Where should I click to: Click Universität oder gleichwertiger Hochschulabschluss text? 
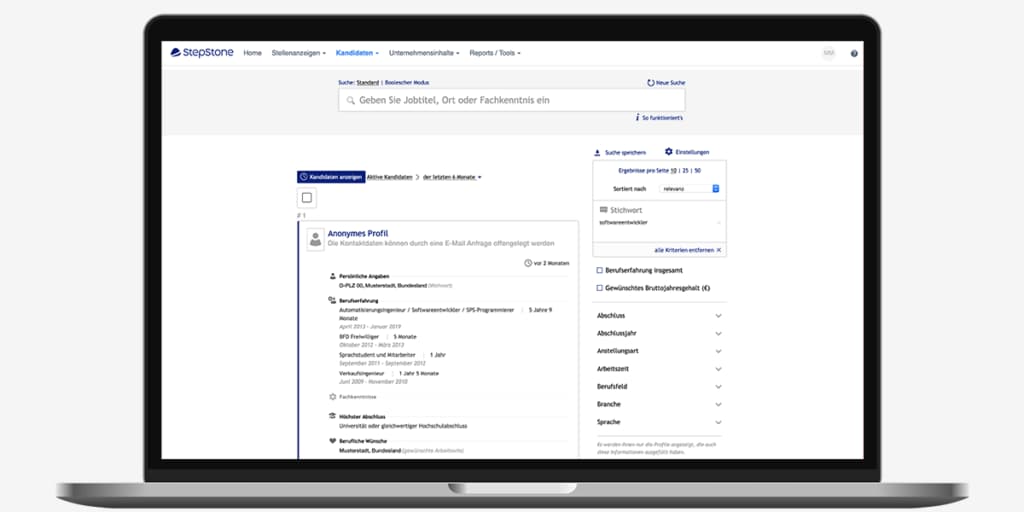click(x=403, y=426)
